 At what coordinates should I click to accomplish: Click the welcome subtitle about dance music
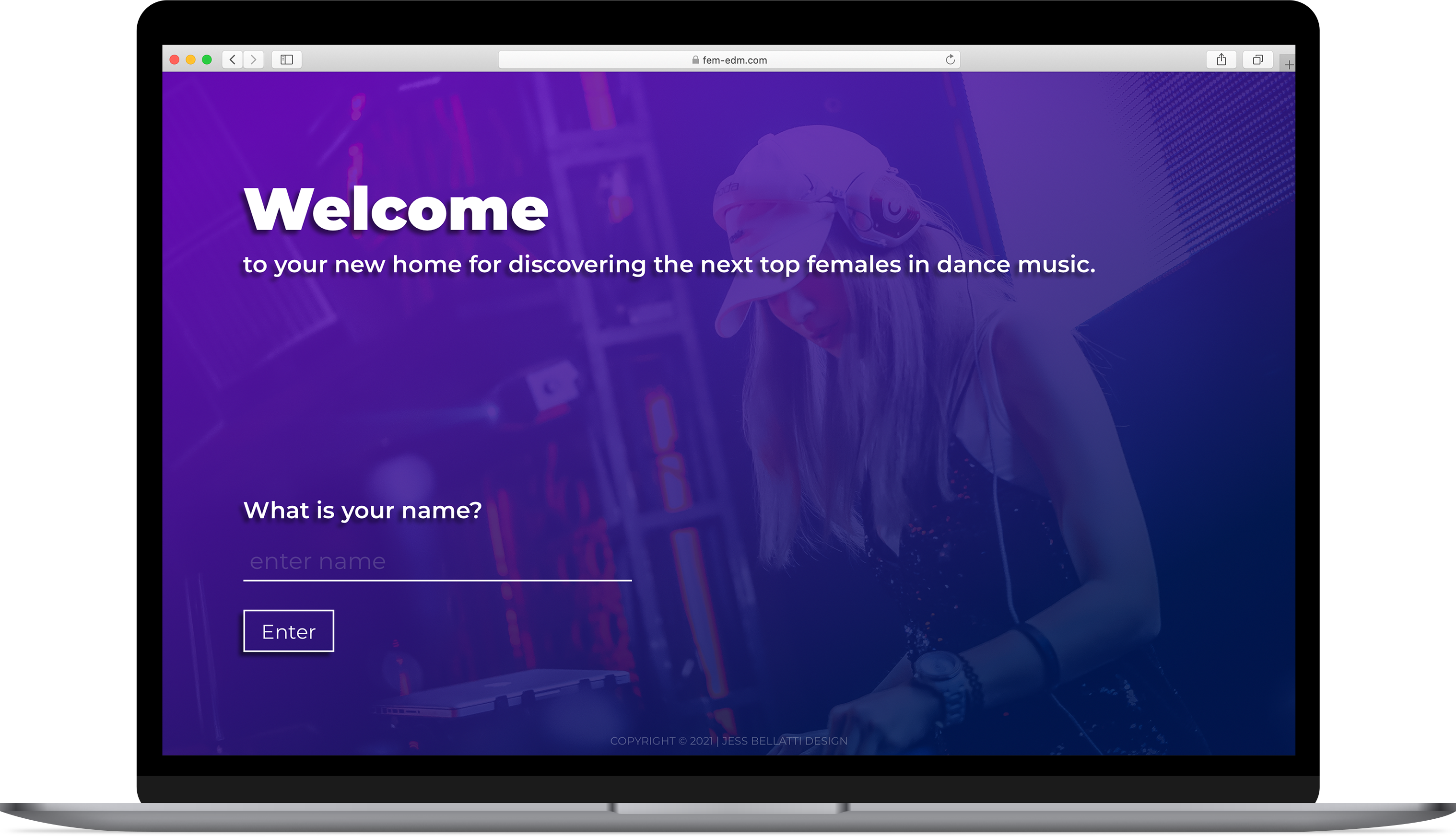coord(669,265)
